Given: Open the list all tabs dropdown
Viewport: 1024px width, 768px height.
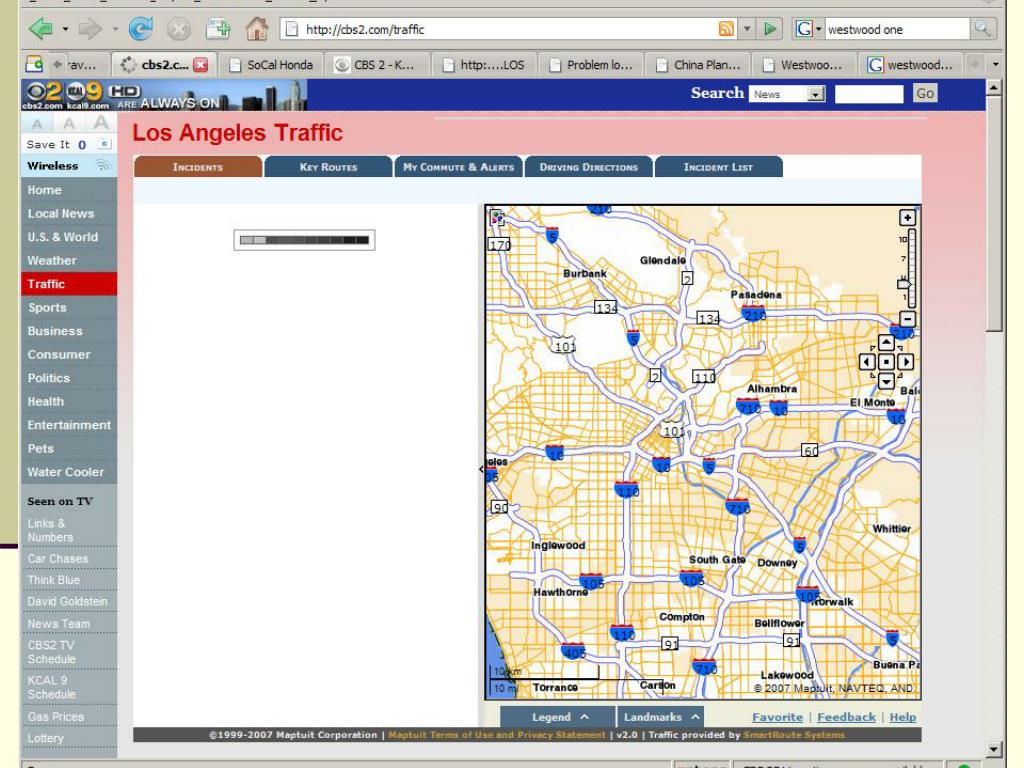Looking at the screenshot, I should tap(995, 65).
